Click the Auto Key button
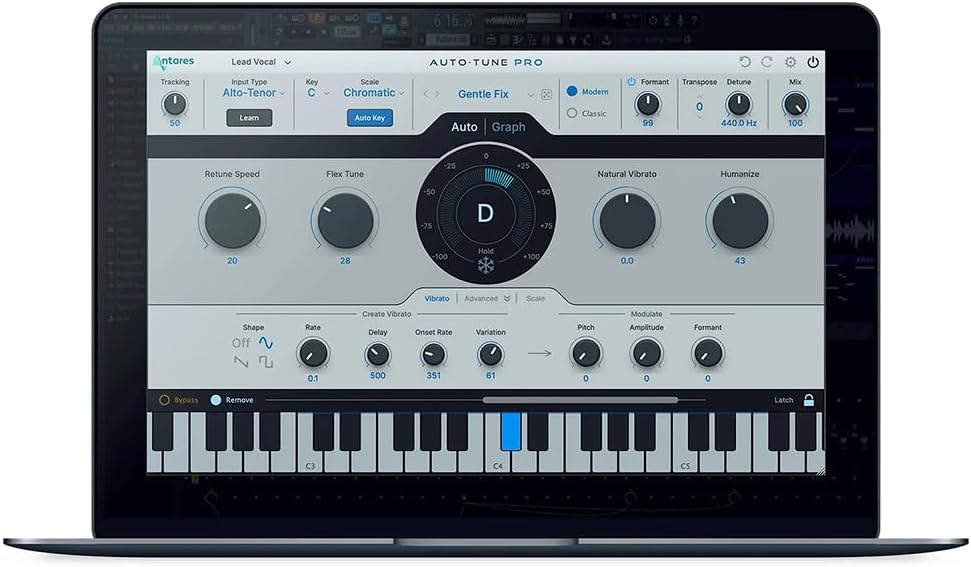Viewport: 971px width, 567px height. (x=370, y=118)
